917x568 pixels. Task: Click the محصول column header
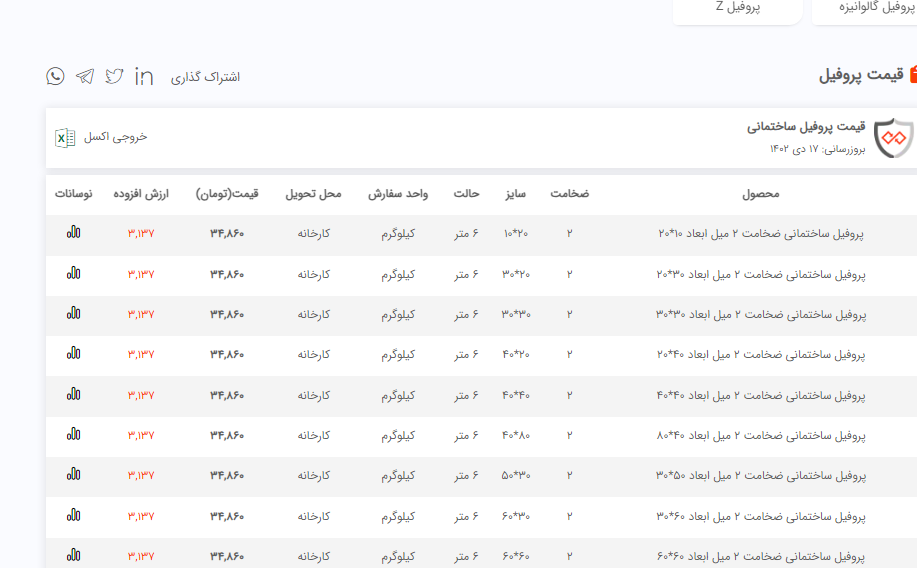760,193
